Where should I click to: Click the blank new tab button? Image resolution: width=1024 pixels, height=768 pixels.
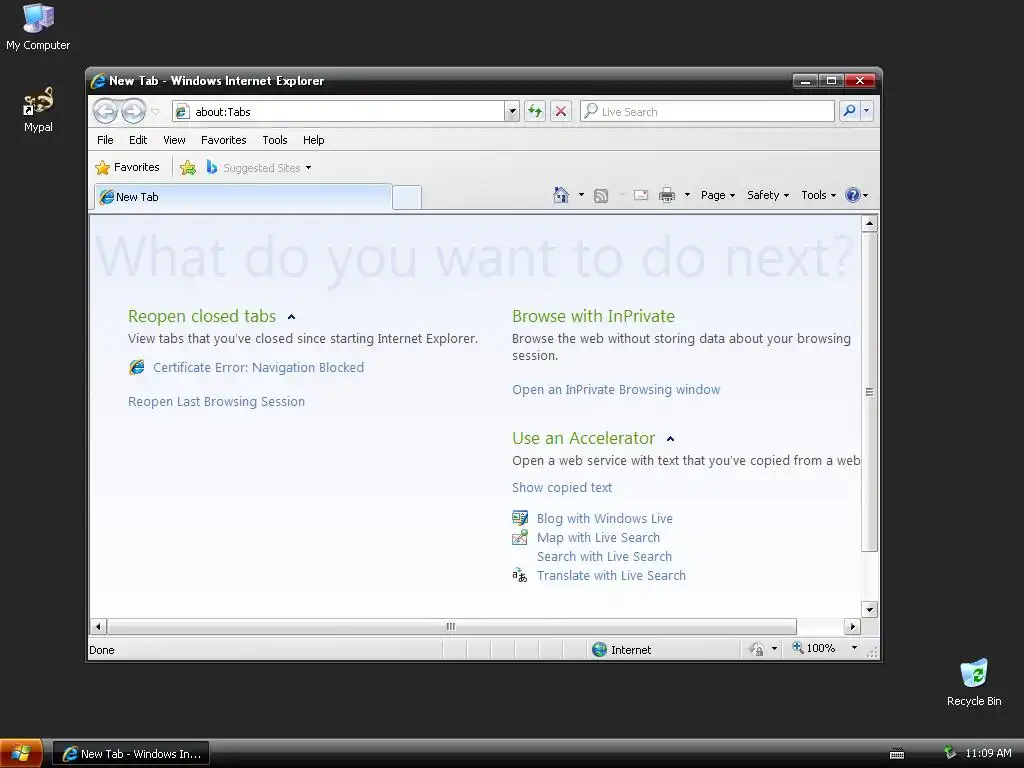click(407, 197)
